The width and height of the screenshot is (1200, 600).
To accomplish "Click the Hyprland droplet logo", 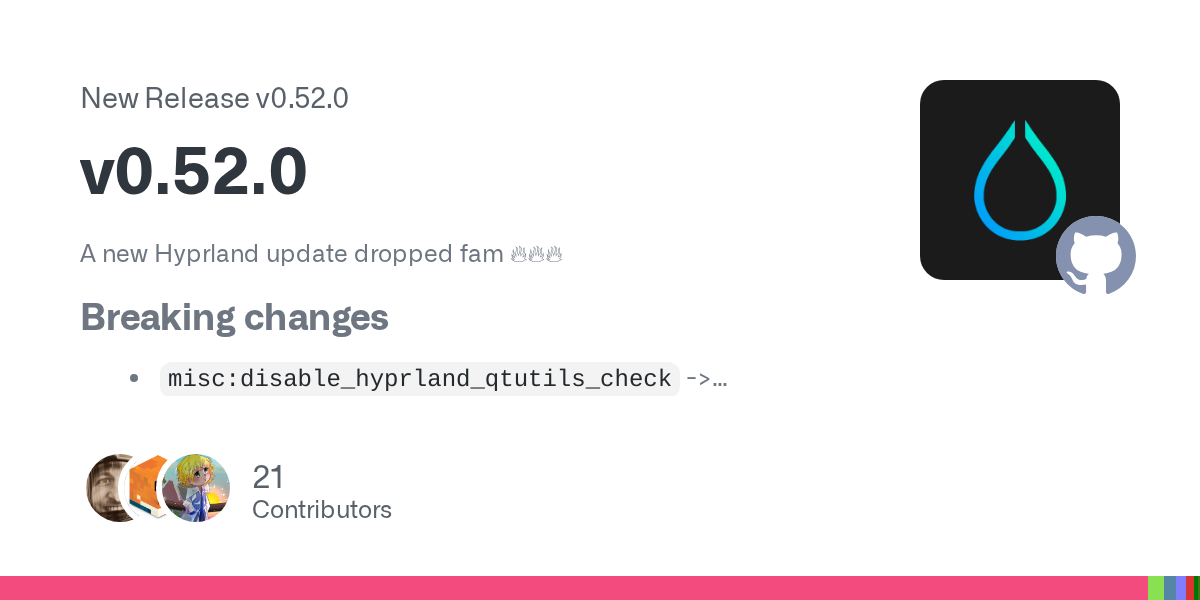I will [x=1019, y=180].
